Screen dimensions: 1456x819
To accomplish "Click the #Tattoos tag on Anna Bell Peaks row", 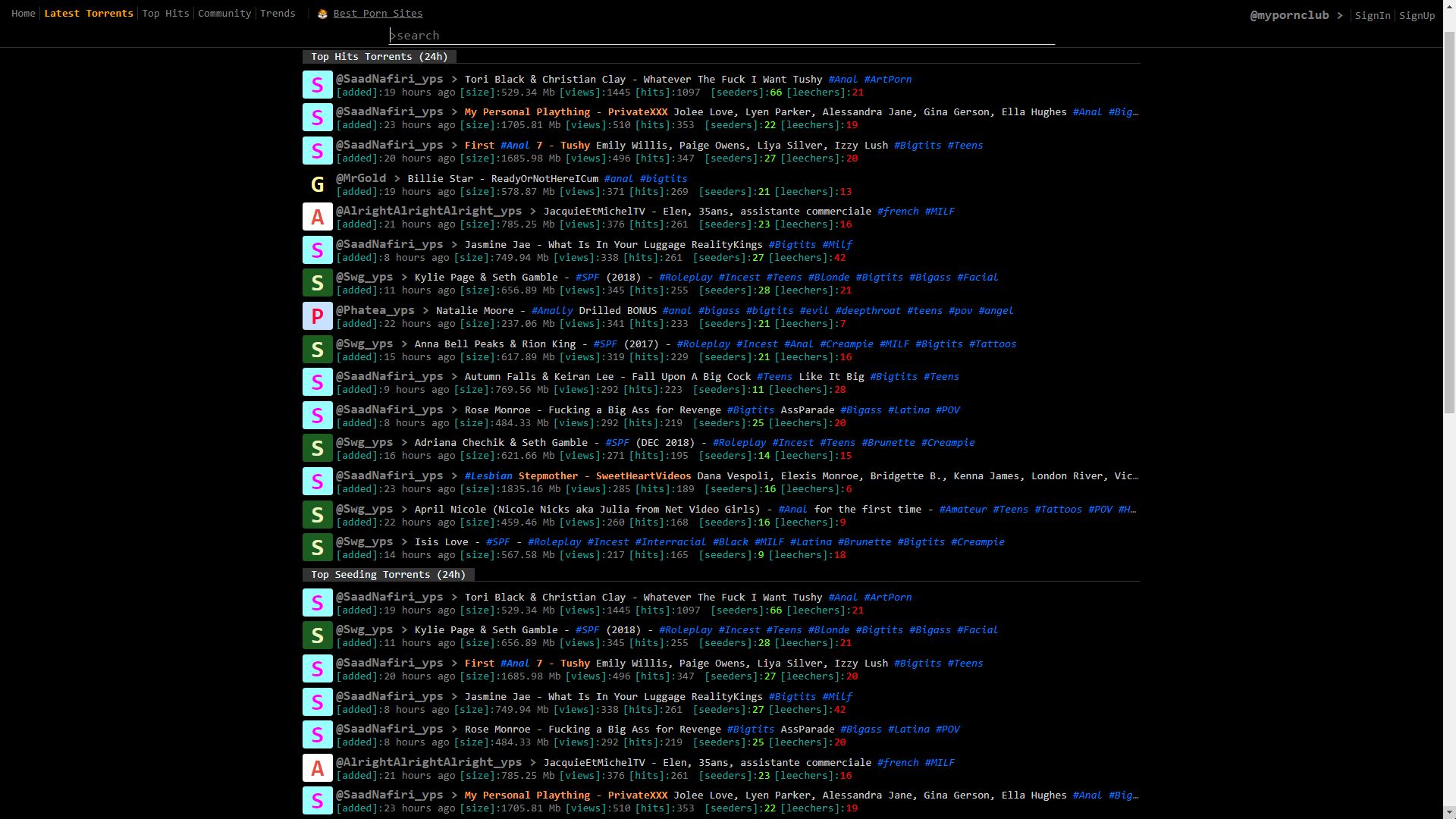I will tap(993, 344).
